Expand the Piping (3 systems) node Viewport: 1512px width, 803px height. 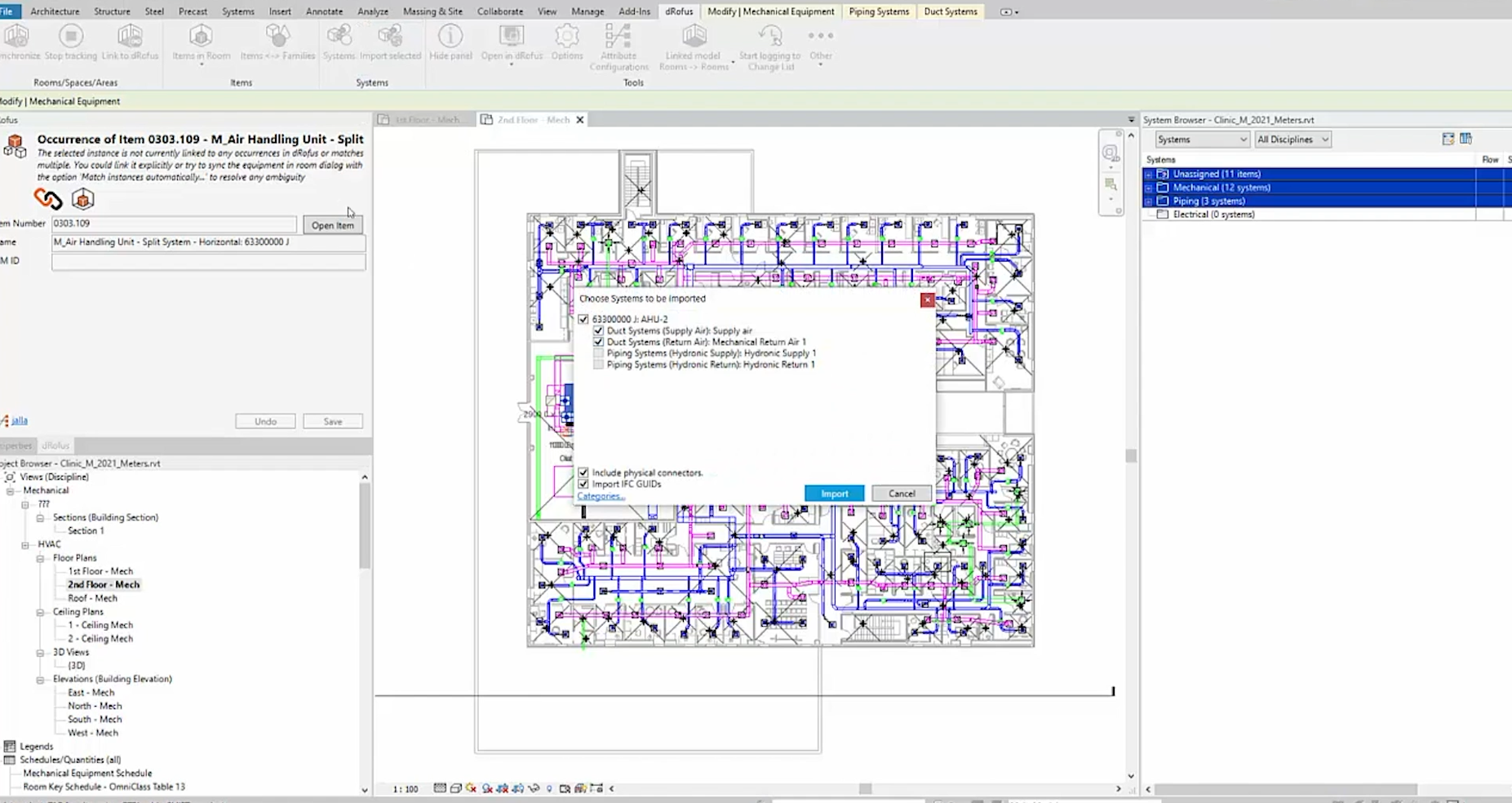(1149, 202)
